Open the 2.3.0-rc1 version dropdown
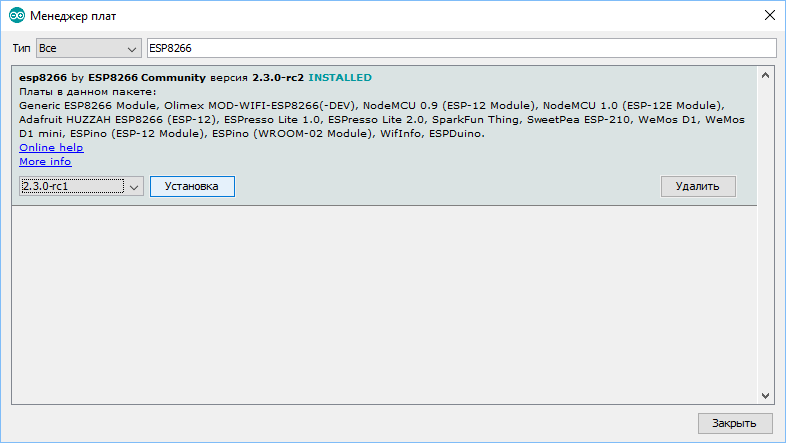The width and height of the screenshot is (786, 443). click(x=81, y=186)
